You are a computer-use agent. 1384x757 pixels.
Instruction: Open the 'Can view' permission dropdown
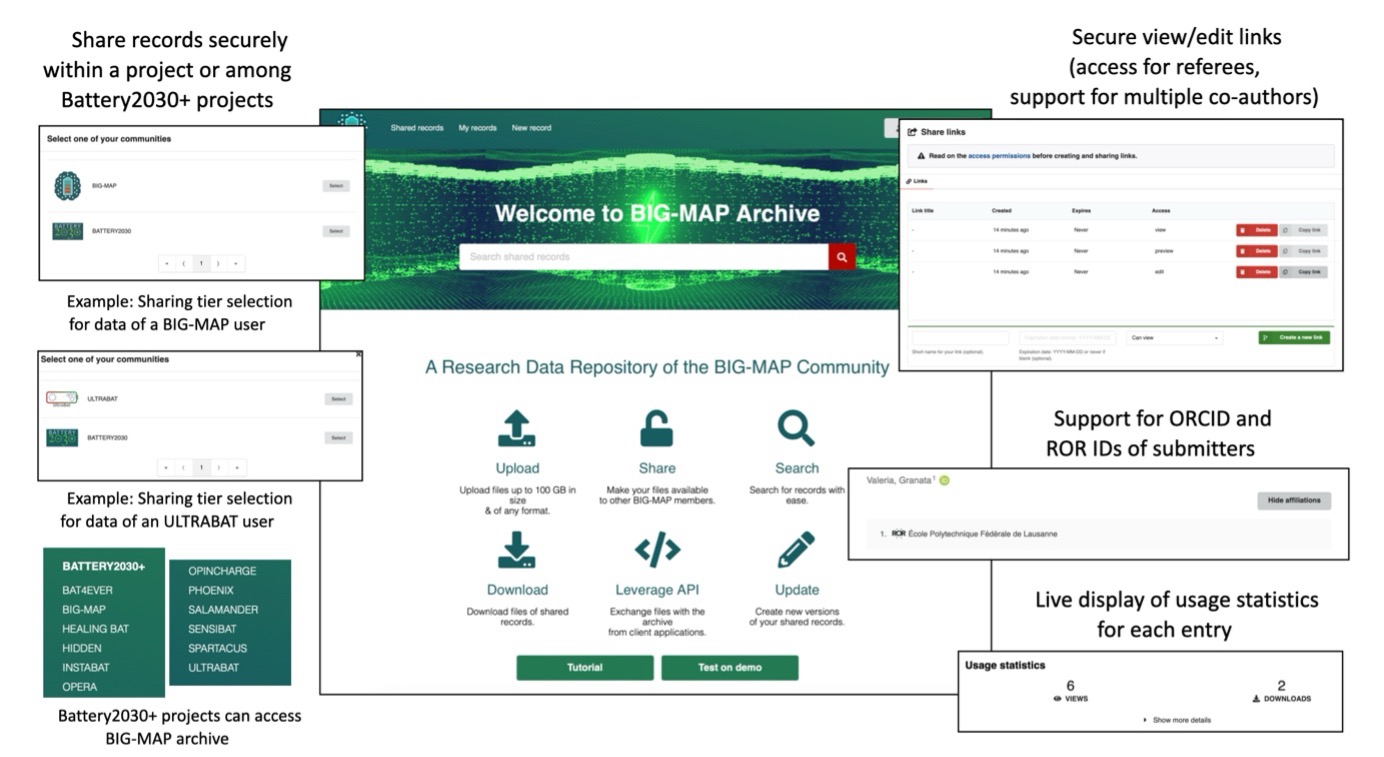click(x=1174, y=338)
